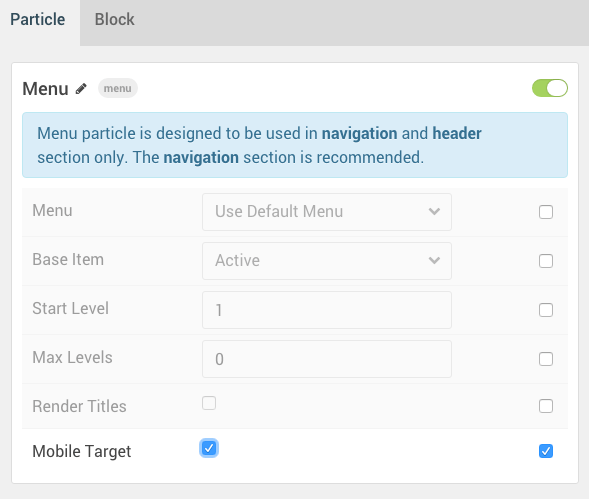
Task: Switch to the Block tab
Action: point(114,20)
